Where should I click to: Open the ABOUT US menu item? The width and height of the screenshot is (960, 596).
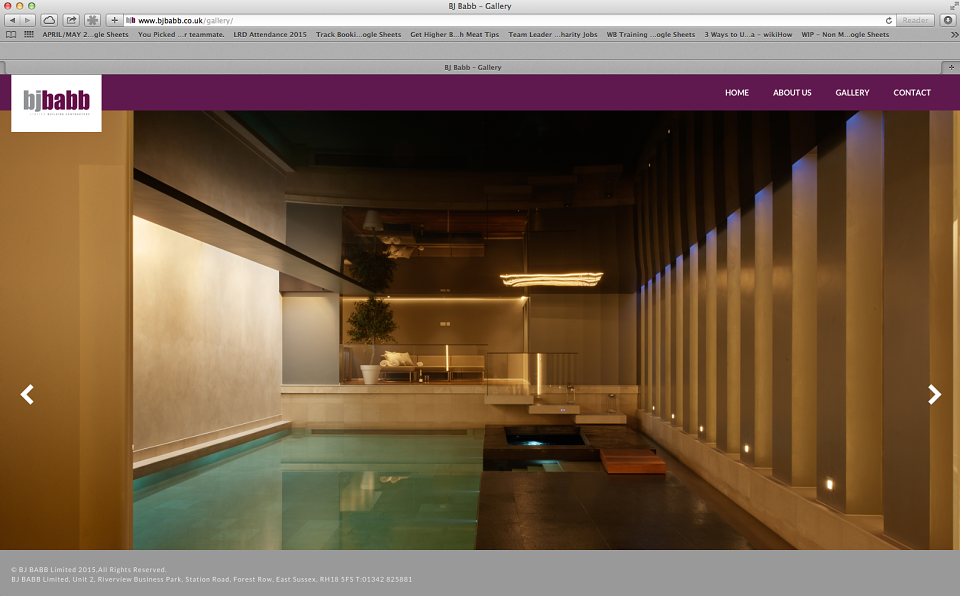point(792,92)
